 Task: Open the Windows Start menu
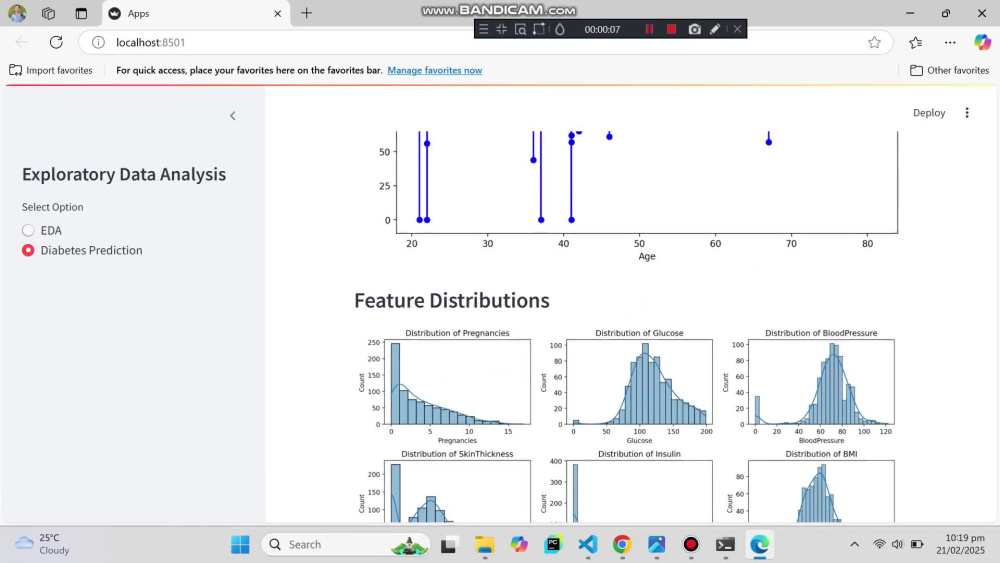coord(240,545)
